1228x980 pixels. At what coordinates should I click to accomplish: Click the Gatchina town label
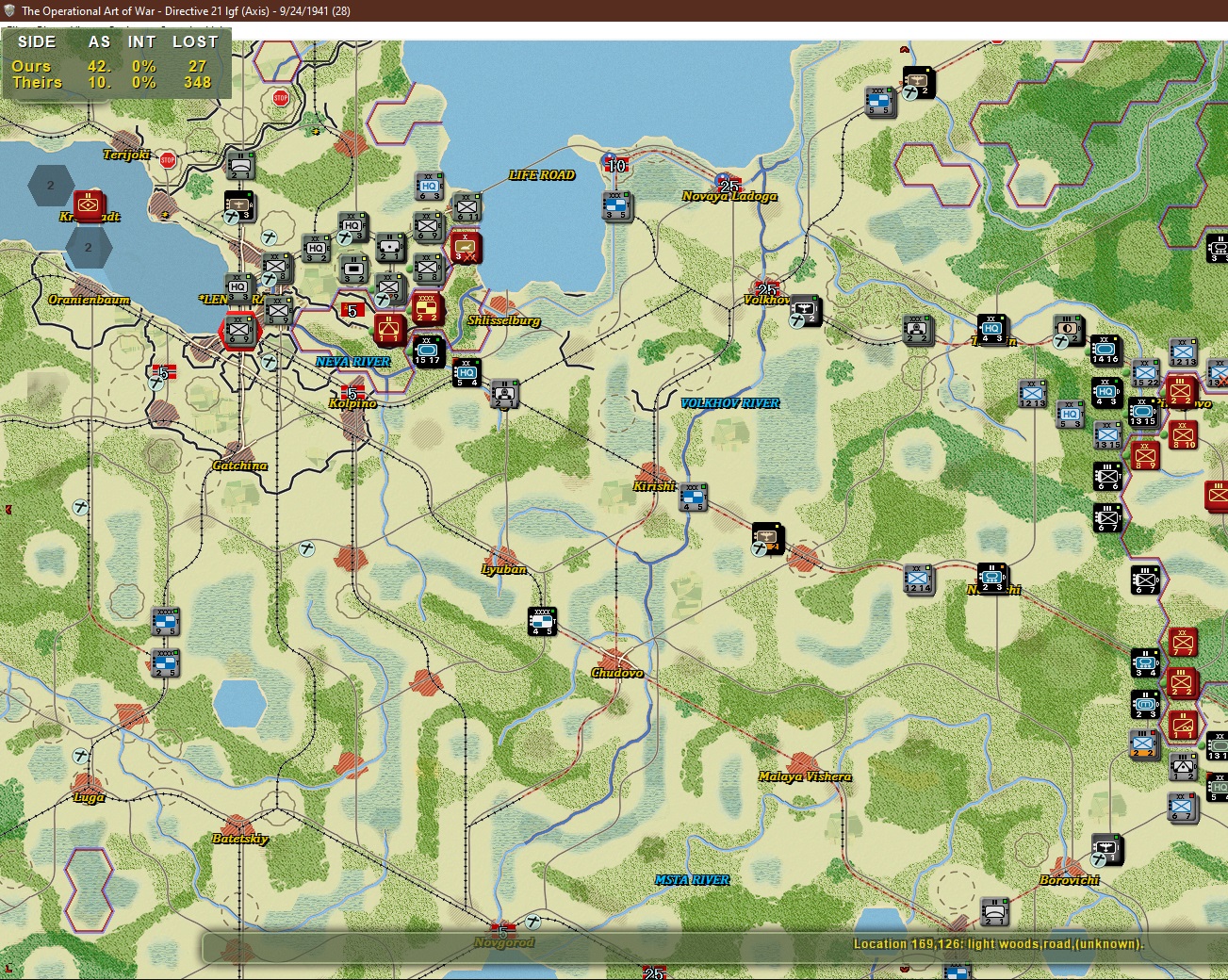click(239, 465)
